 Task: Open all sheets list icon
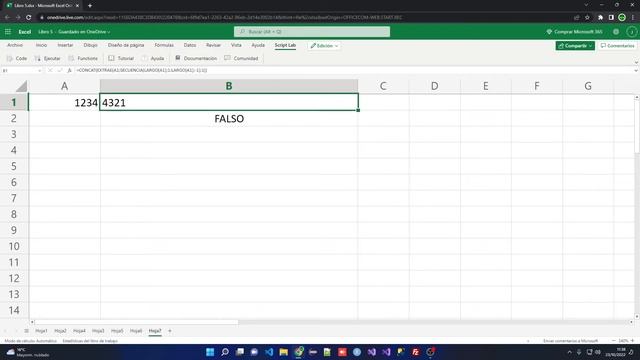click(x=27, y=331)
